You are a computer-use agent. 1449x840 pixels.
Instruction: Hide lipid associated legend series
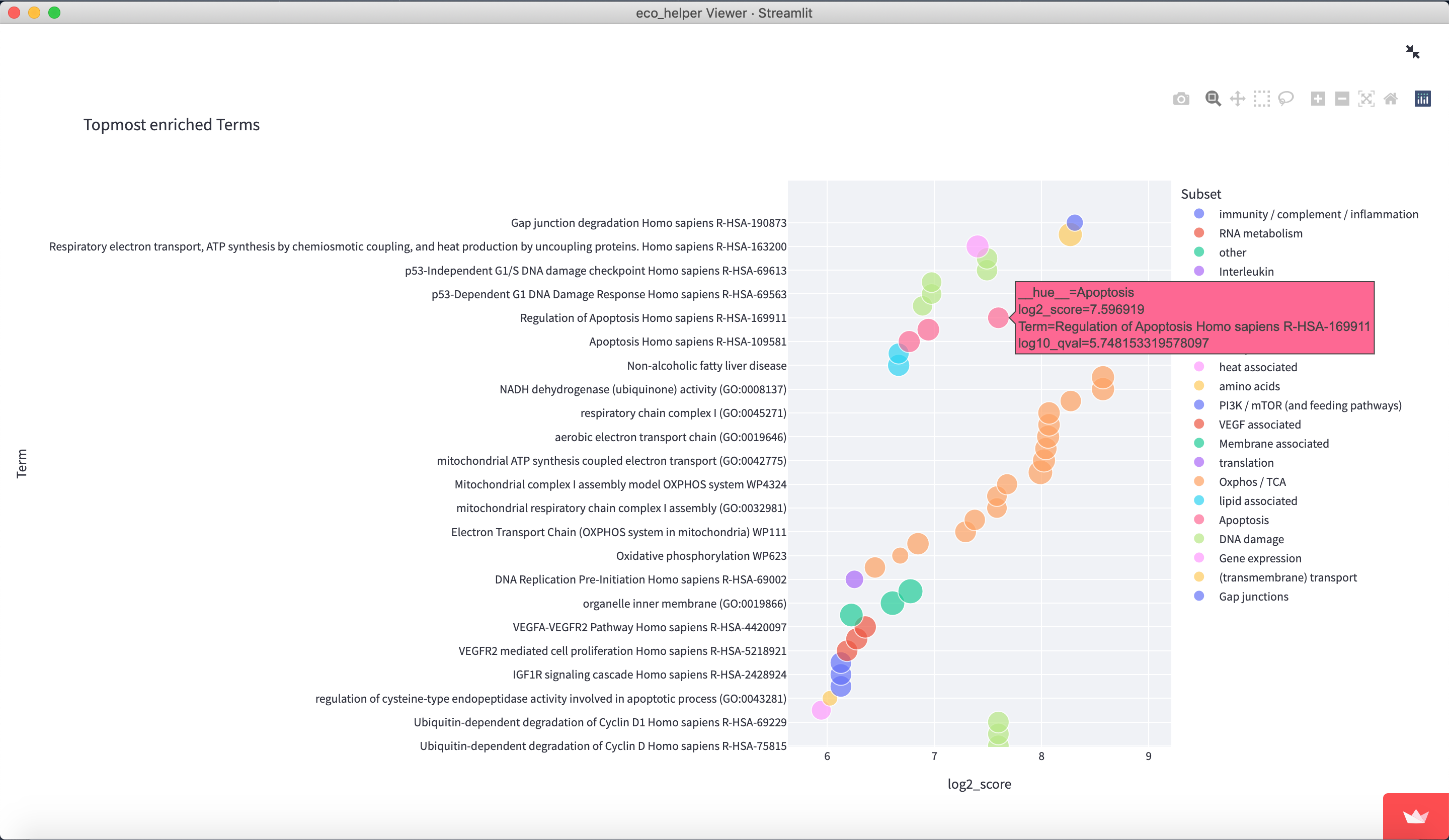click(x=1257, y=501)
